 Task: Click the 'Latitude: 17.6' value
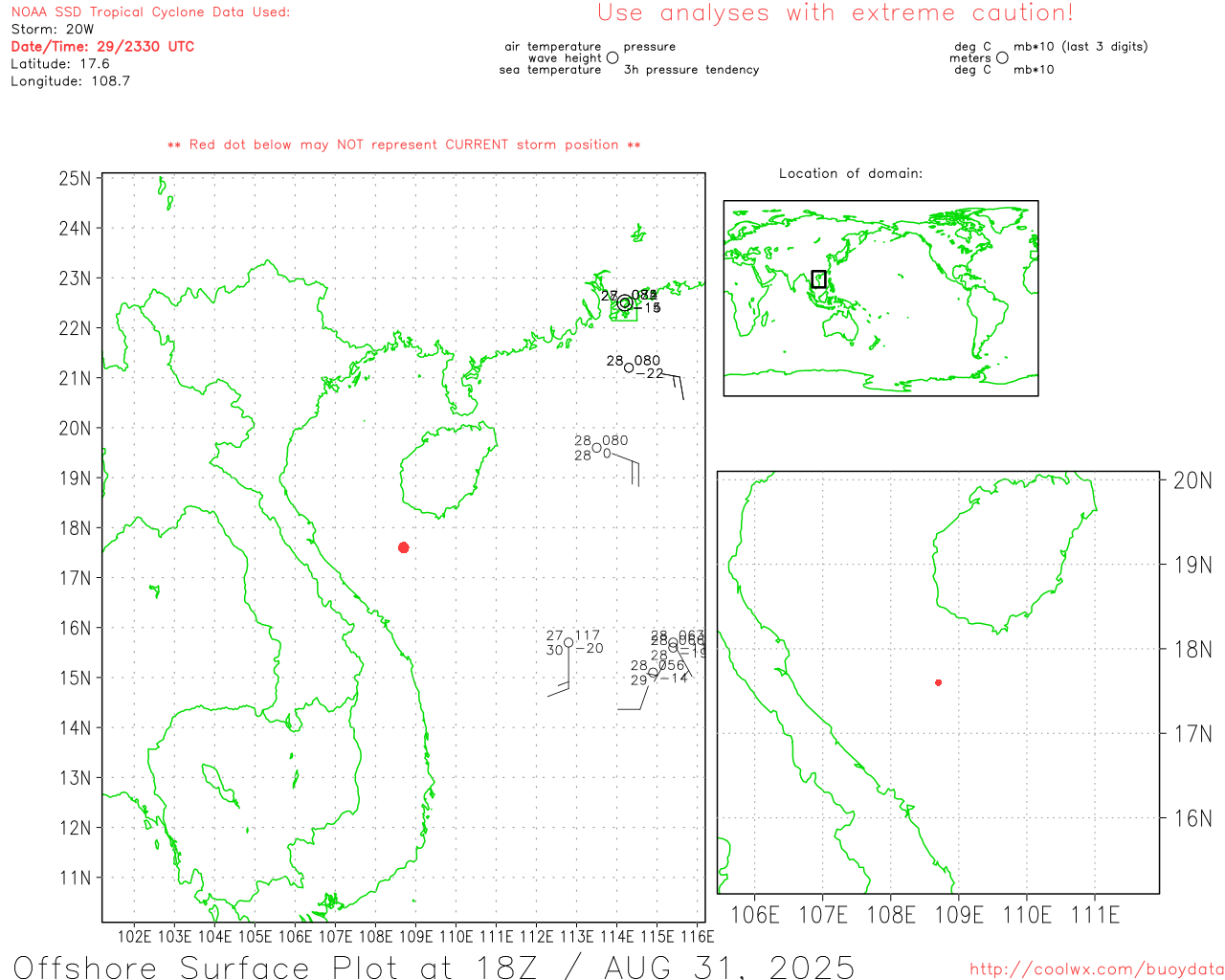60,64
